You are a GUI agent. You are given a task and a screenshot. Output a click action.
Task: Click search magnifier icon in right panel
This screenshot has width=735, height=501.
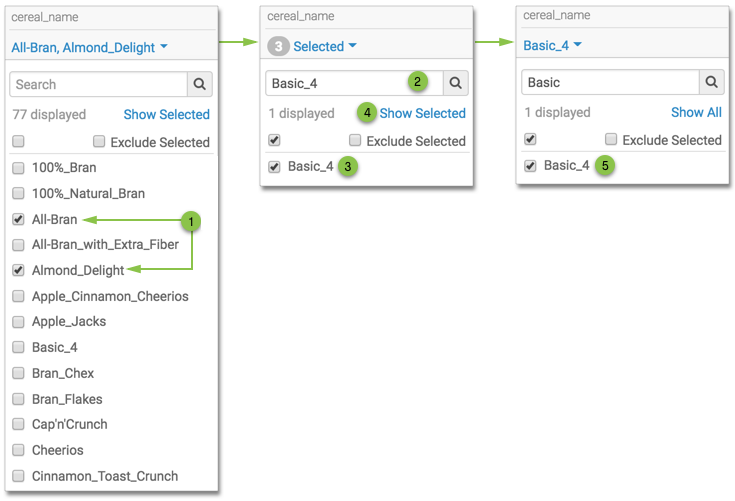[711, 83]
